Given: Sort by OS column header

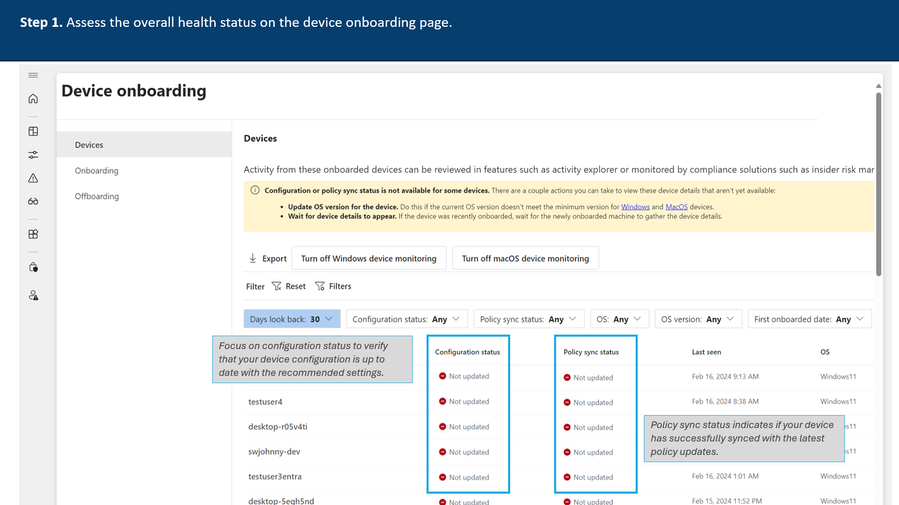Looking at the screenshot, I should (824, 352).
